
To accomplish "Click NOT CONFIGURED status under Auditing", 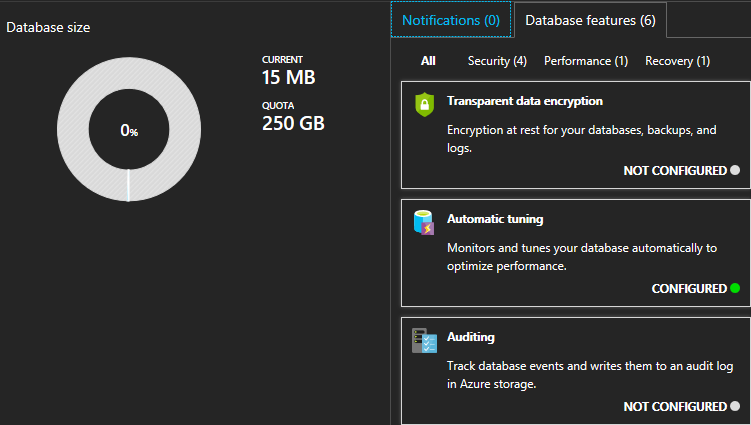I will click(x=675, y=407).
